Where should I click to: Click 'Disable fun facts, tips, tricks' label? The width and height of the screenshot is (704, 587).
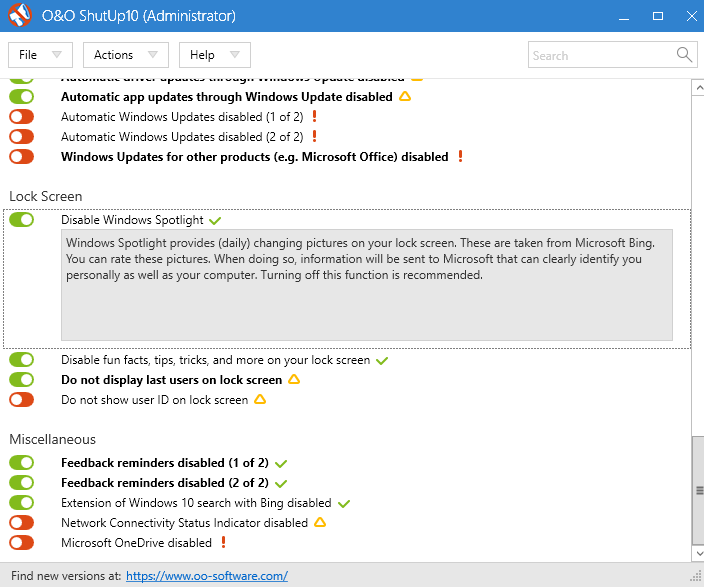(216, 360)
